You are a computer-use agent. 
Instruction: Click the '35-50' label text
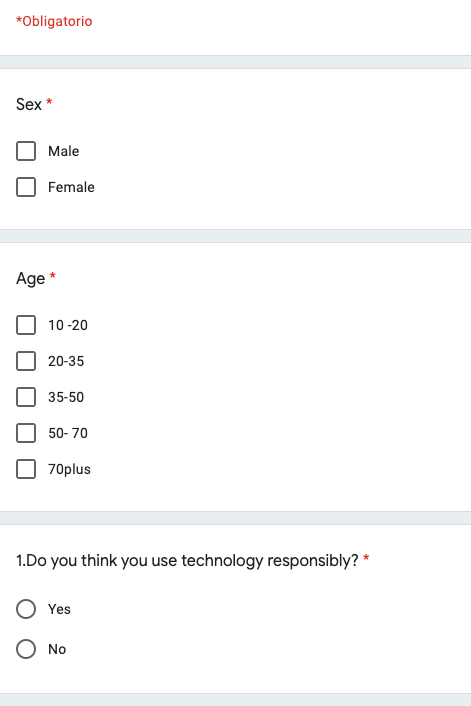[x=66, y=397]
